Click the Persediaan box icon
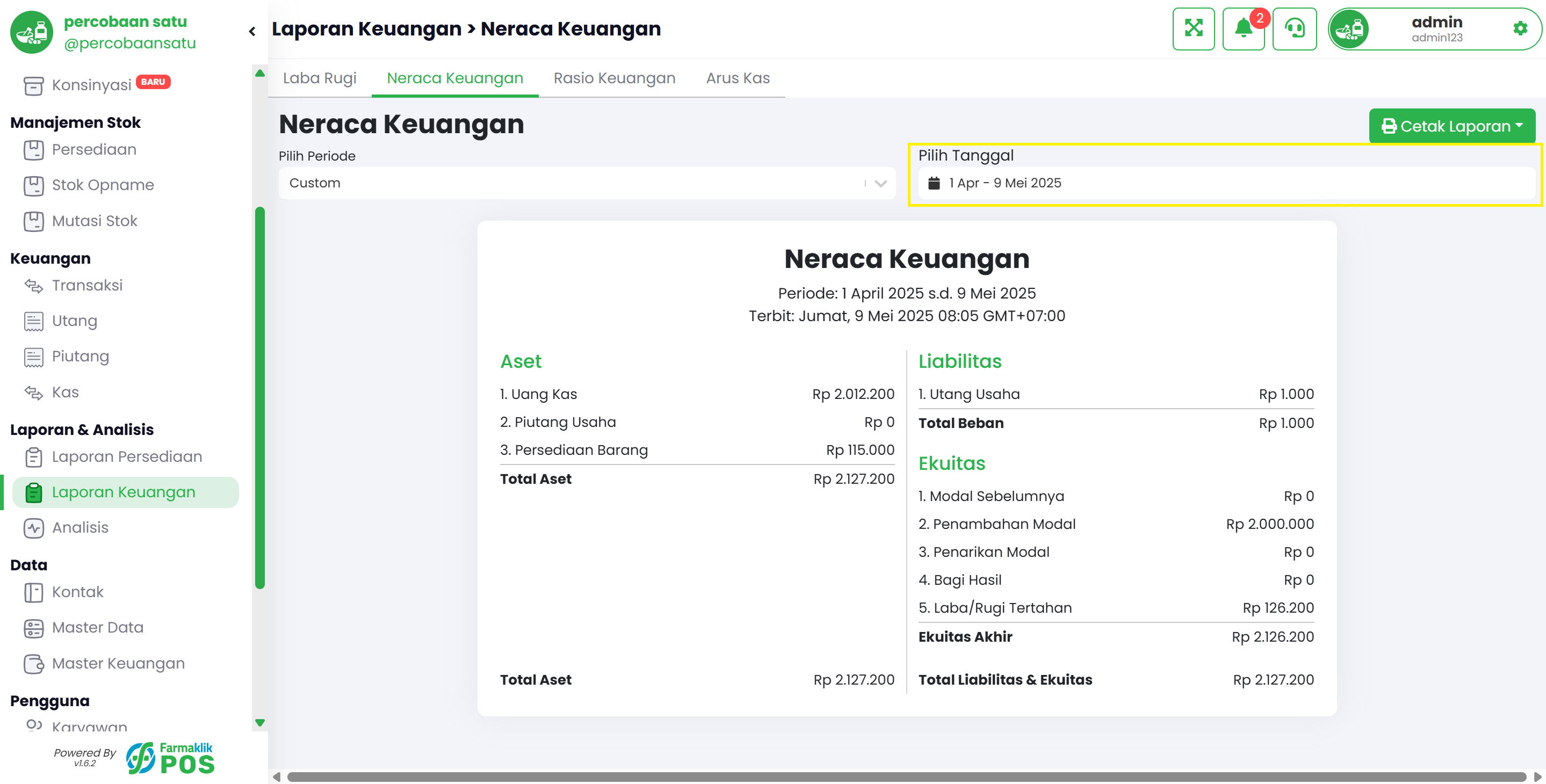The image size is (1546, 784). [34, 149]
